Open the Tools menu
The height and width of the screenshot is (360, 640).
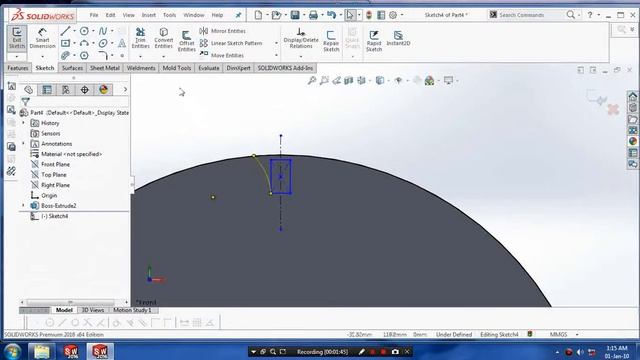(x=169, y=15)
